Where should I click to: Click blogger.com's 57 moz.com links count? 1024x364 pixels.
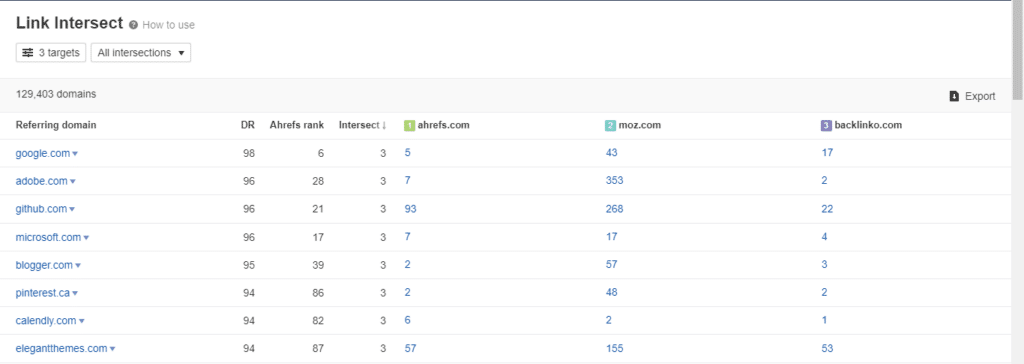(x=611, y=265)
